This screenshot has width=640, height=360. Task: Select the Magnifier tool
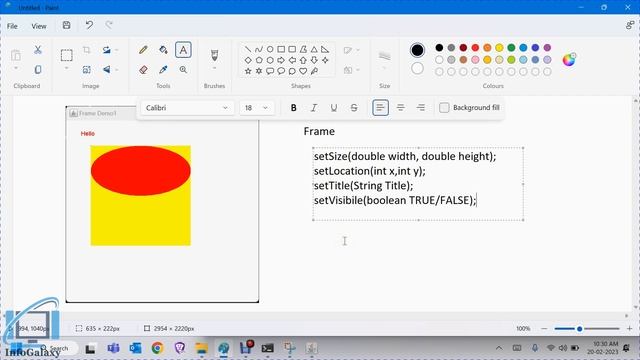183,70
